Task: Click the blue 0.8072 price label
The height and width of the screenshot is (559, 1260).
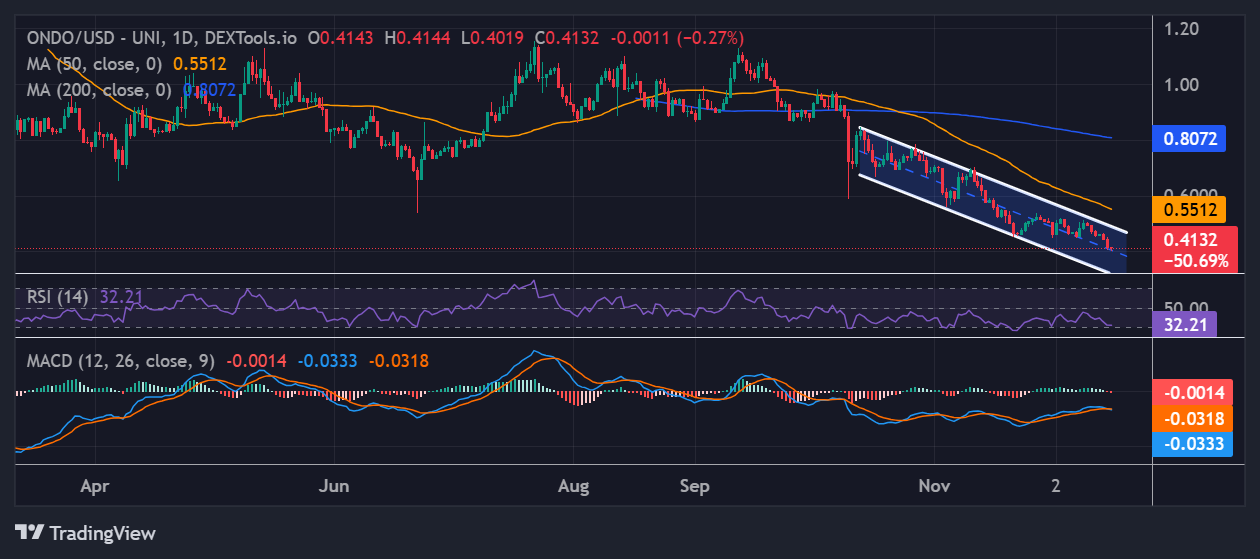Action: click(1187, 139)
